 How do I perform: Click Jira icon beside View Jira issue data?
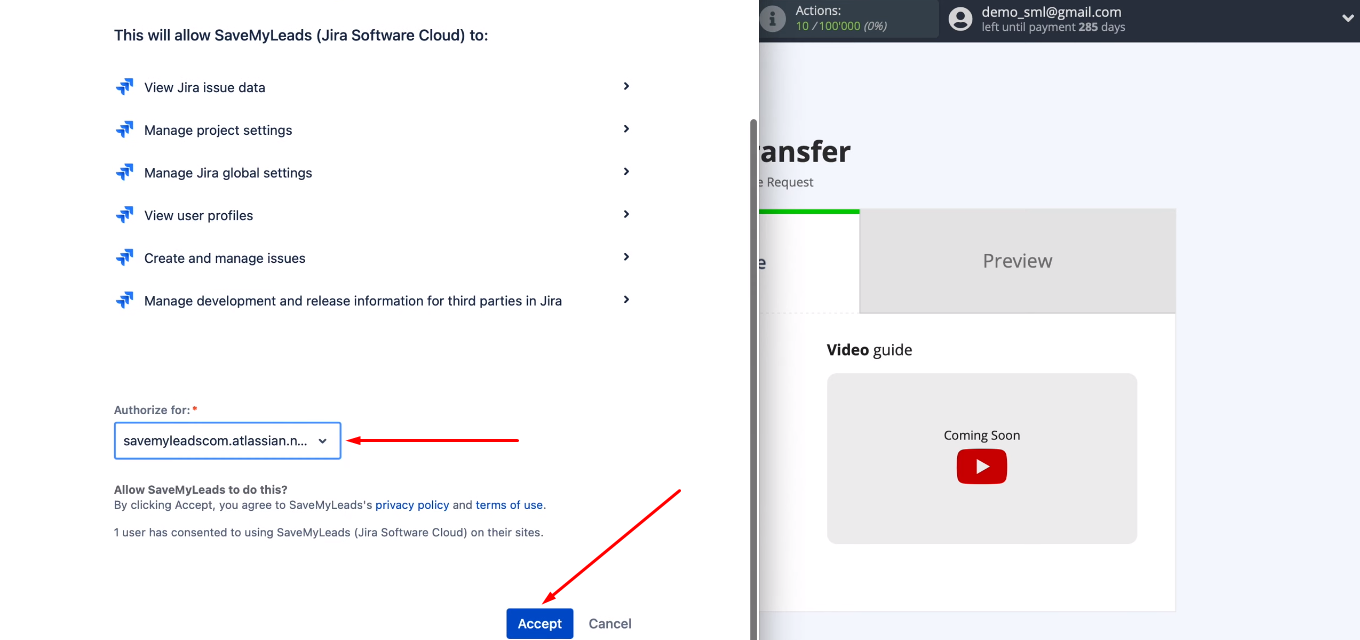[x=125, y=87]
